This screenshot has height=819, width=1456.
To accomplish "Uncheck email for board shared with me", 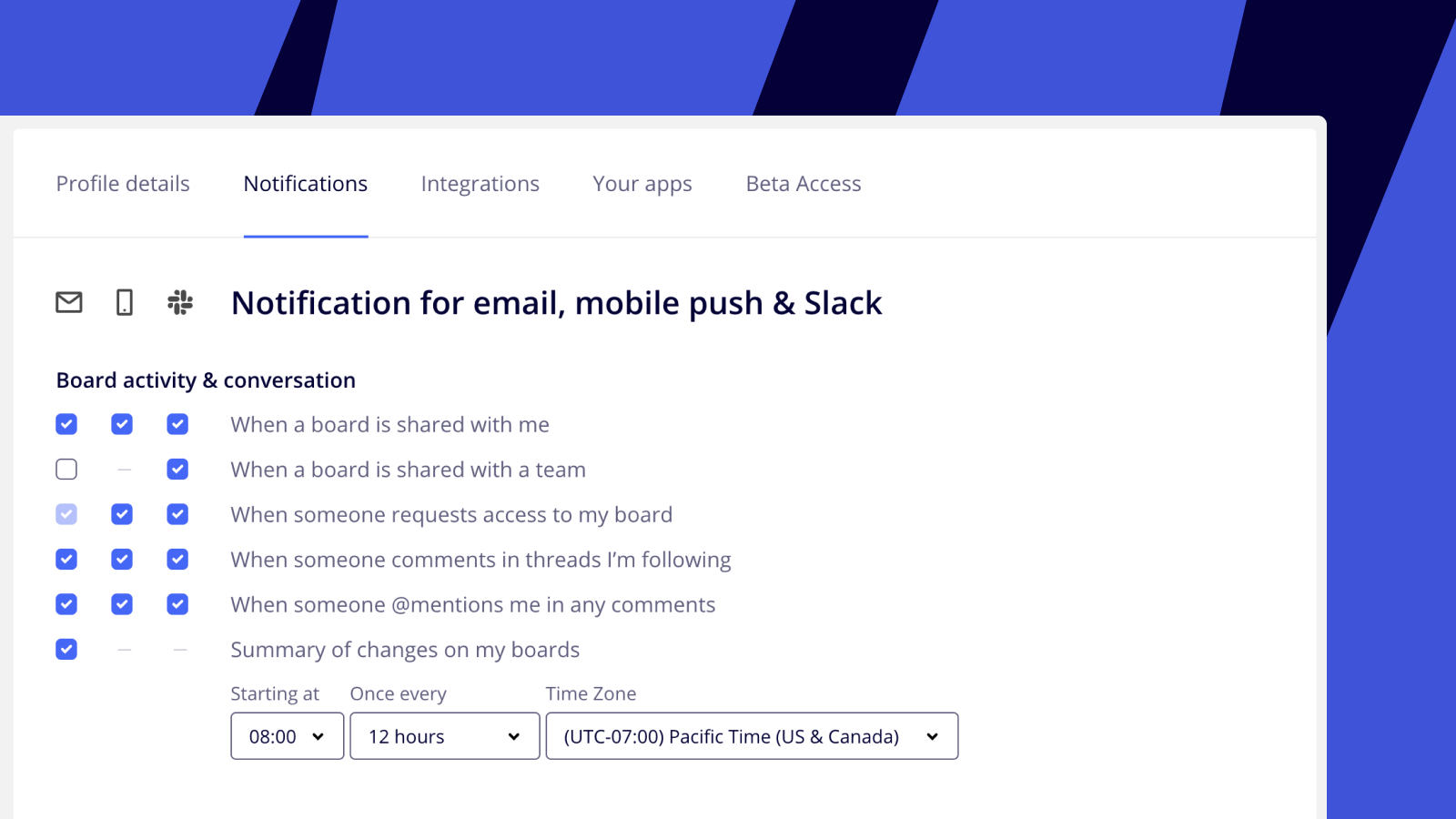I will tap(66, 424).
